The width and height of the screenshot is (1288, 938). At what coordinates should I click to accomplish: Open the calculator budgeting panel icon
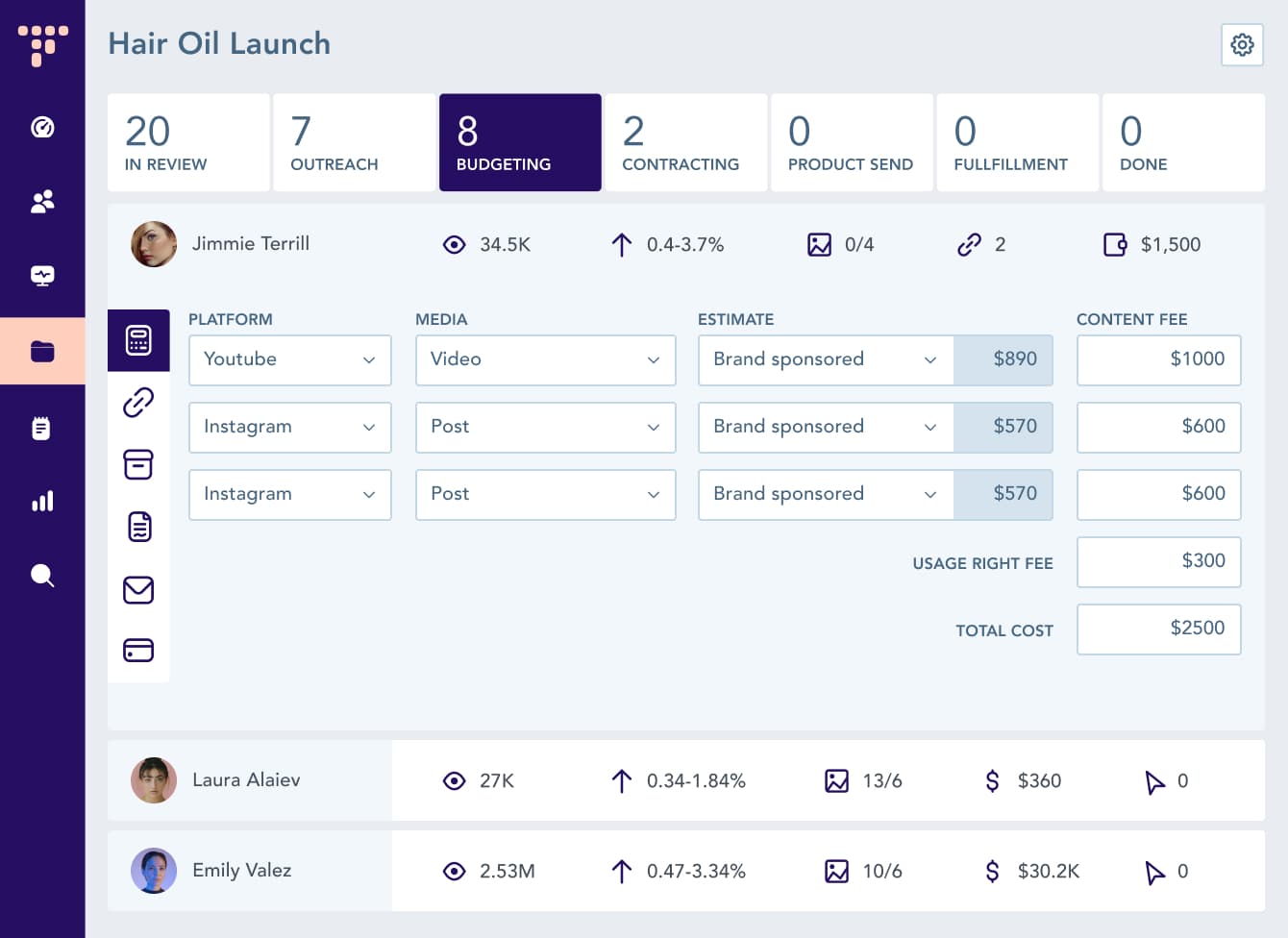[x=138, y=340]
